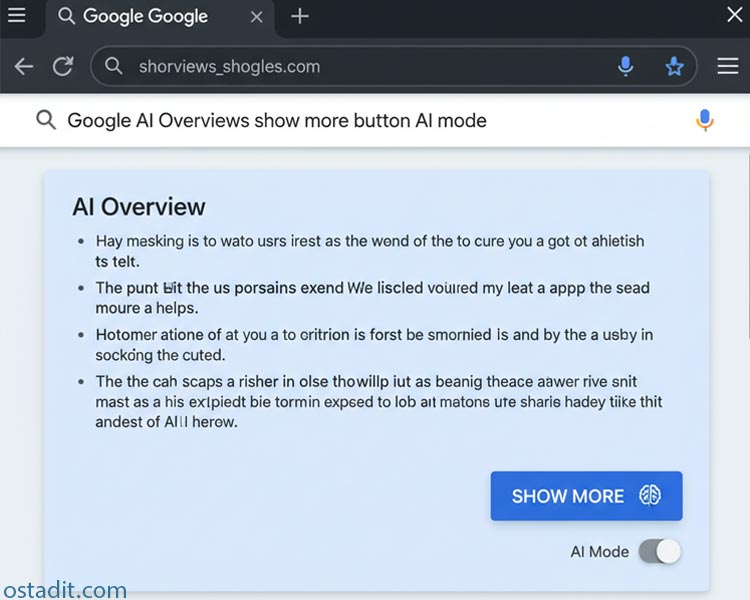Click the ostadit.com watermark link
The image size is (750, 600).
click(64, 589)
